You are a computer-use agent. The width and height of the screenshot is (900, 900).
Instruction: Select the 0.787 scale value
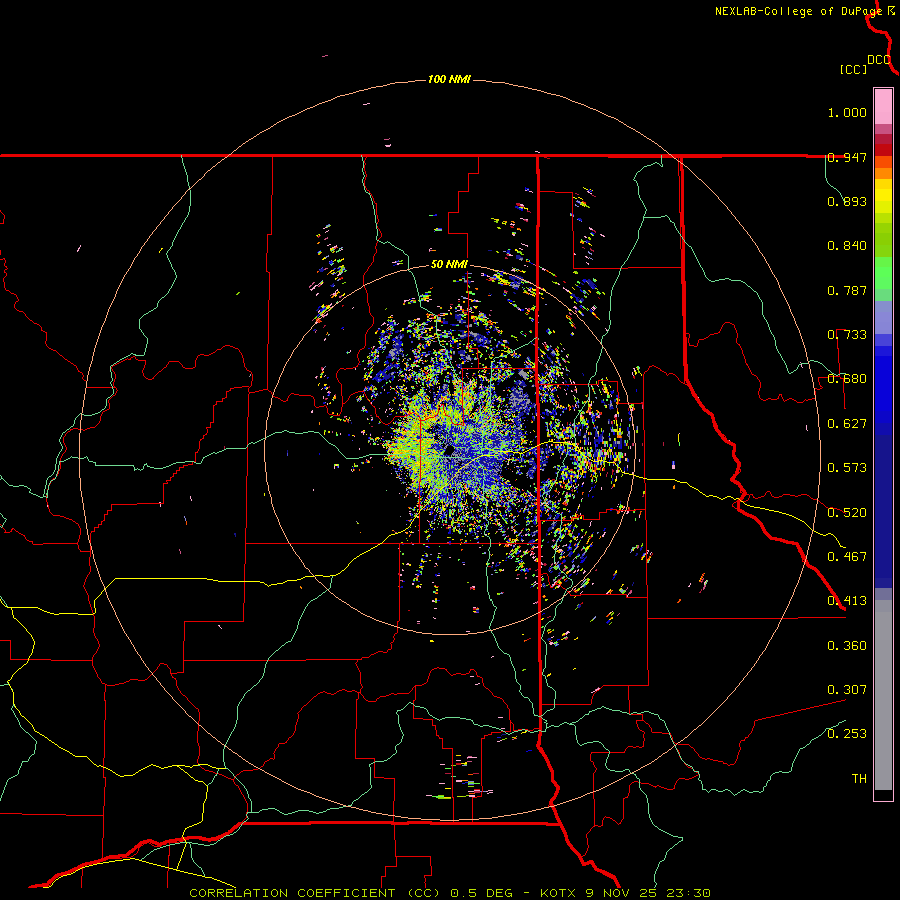click(x=847, y=290)
